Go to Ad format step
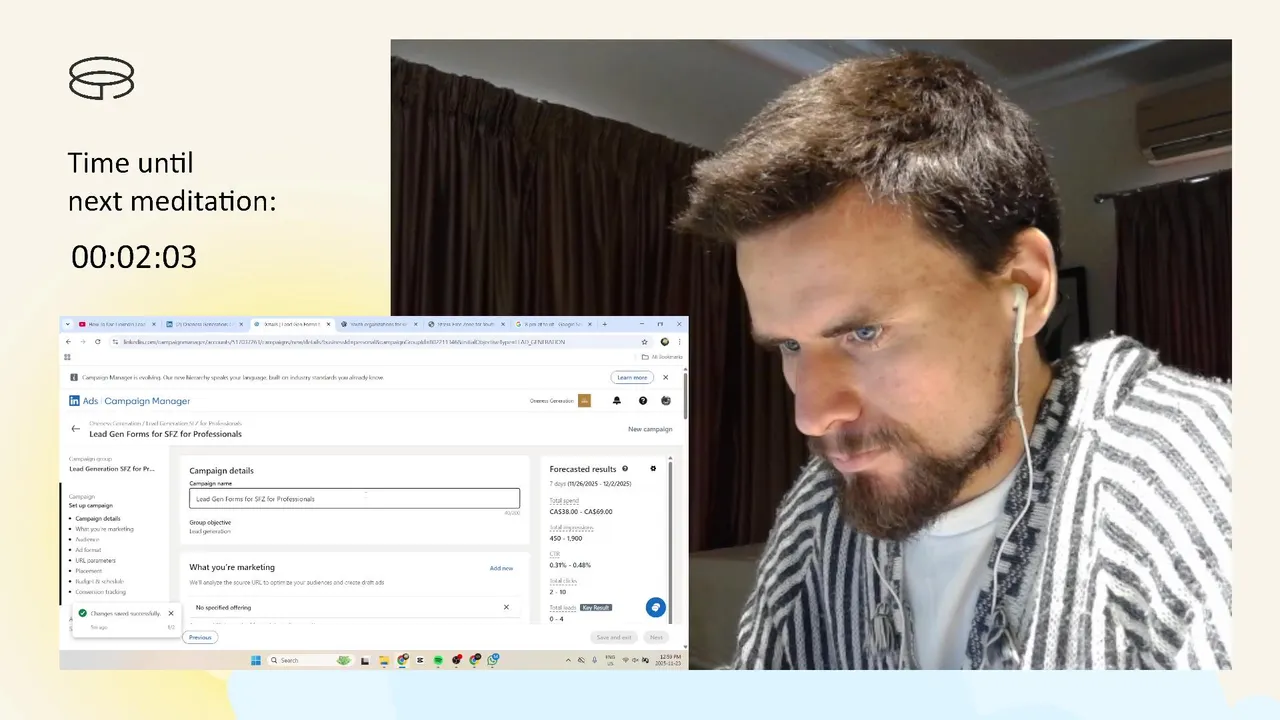1280x720 pixels. [x=88, y=550]
